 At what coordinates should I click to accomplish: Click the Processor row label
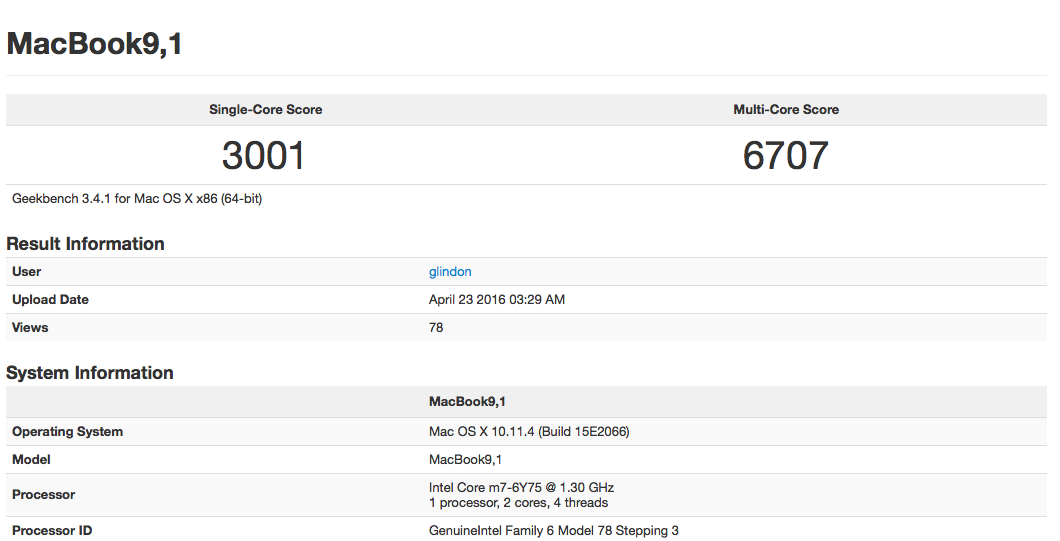(44, 495)
